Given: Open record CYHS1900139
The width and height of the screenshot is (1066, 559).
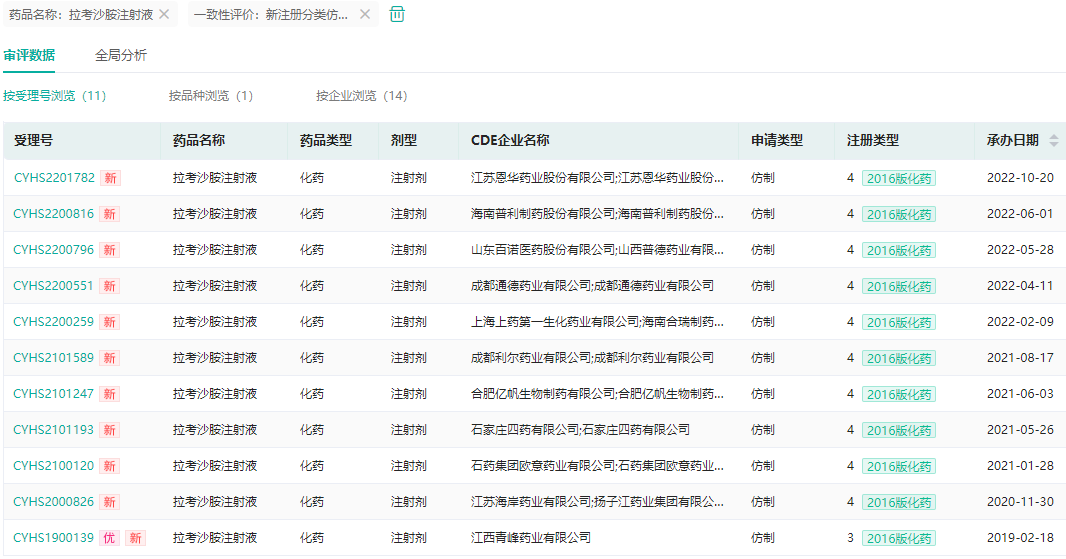Looking at the screenshot, I should coord(54,538).
